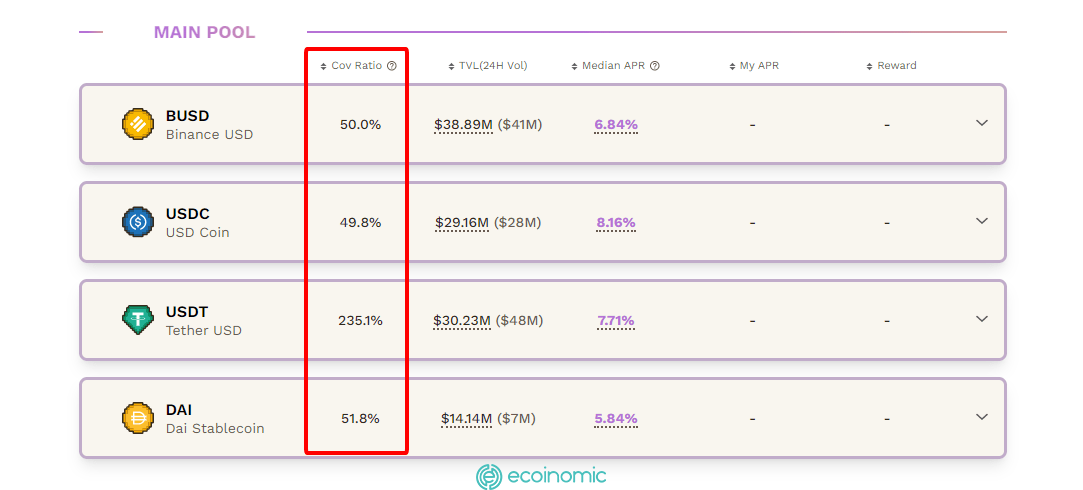Image resolution: width=1083 pixels, height=490 pixels.
Task: Open the BUSD 6.84% median APR link
Action: tap(616, 125)
